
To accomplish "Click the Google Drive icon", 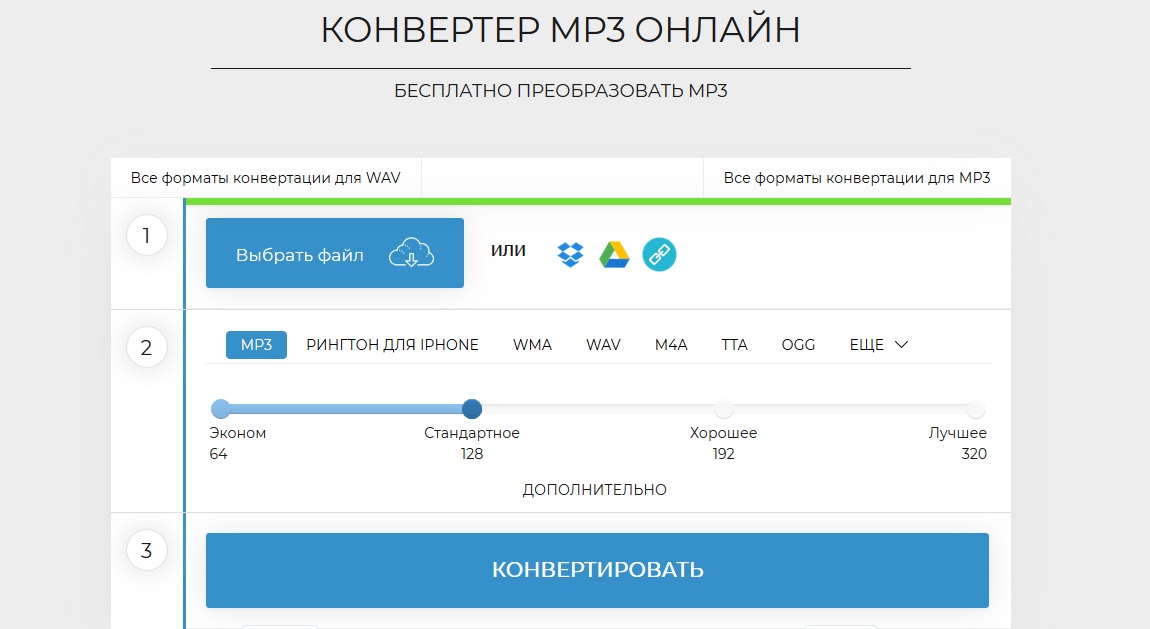I will (614, 255).
